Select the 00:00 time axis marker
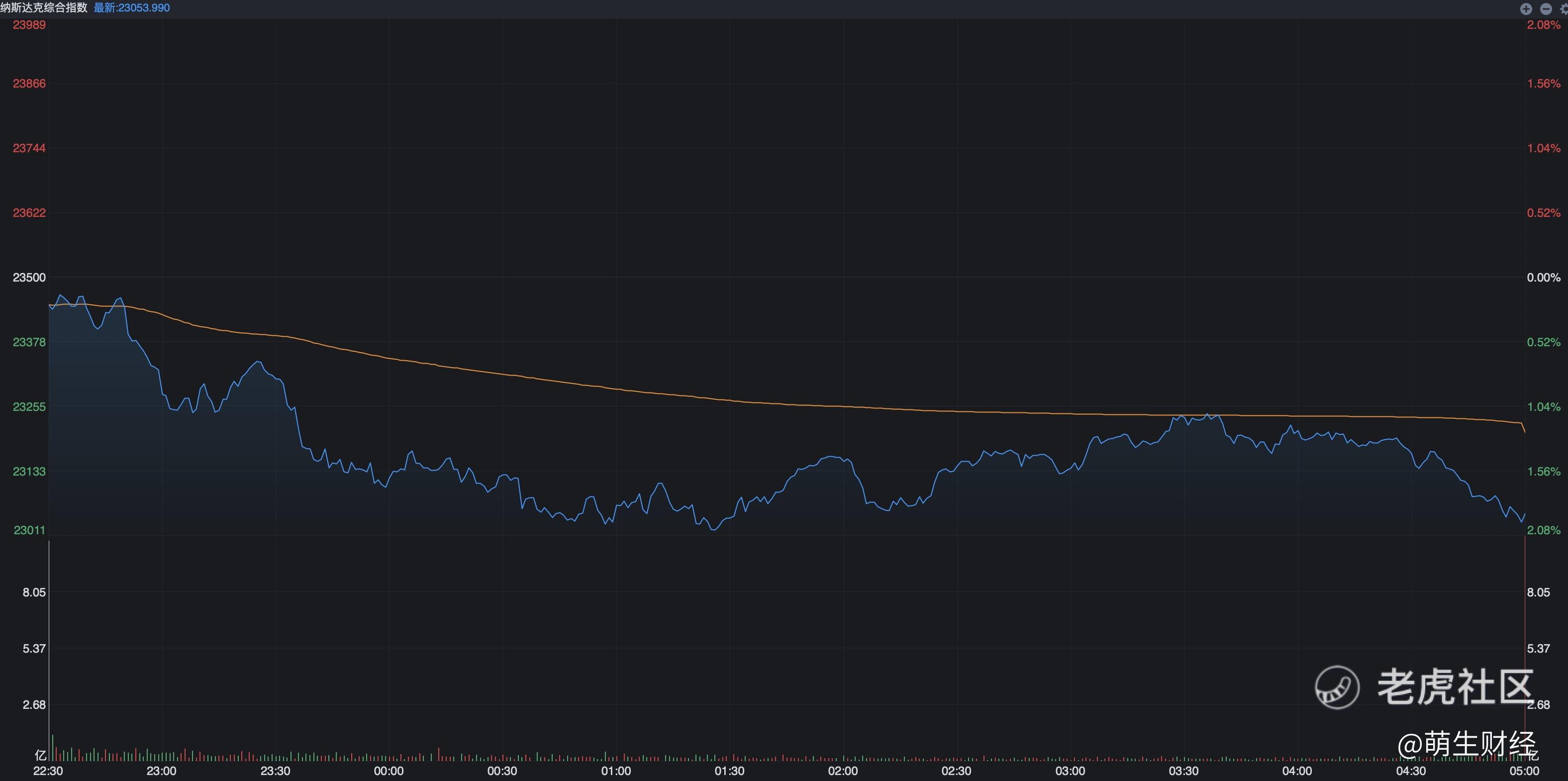 coord(389,771)
